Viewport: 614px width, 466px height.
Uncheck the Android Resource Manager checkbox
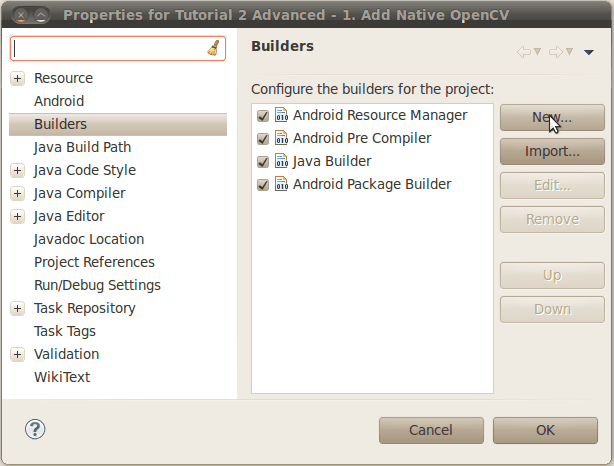tap(263, 116)
